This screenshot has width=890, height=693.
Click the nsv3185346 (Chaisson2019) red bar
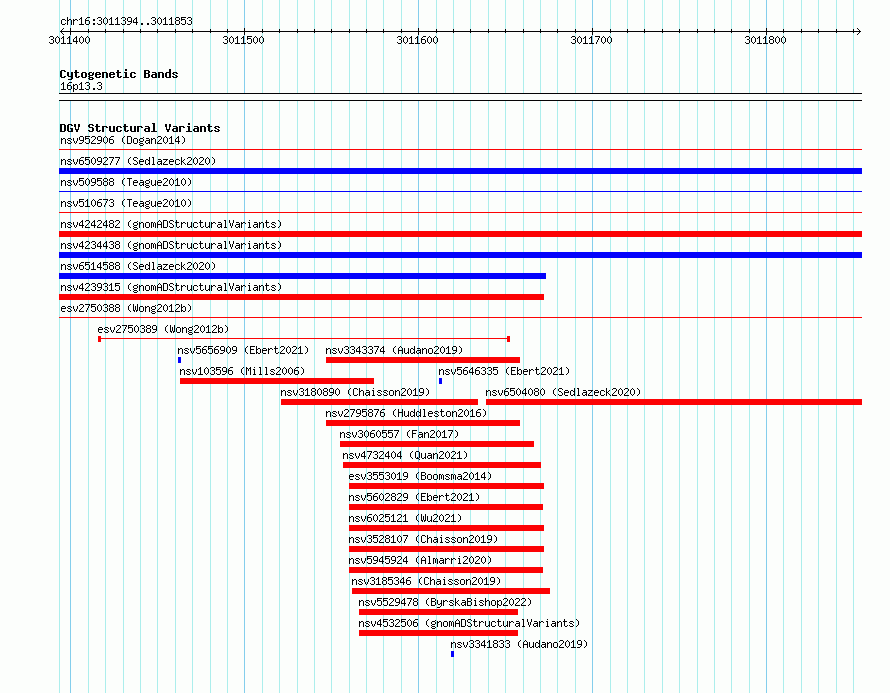click(451, 591)
